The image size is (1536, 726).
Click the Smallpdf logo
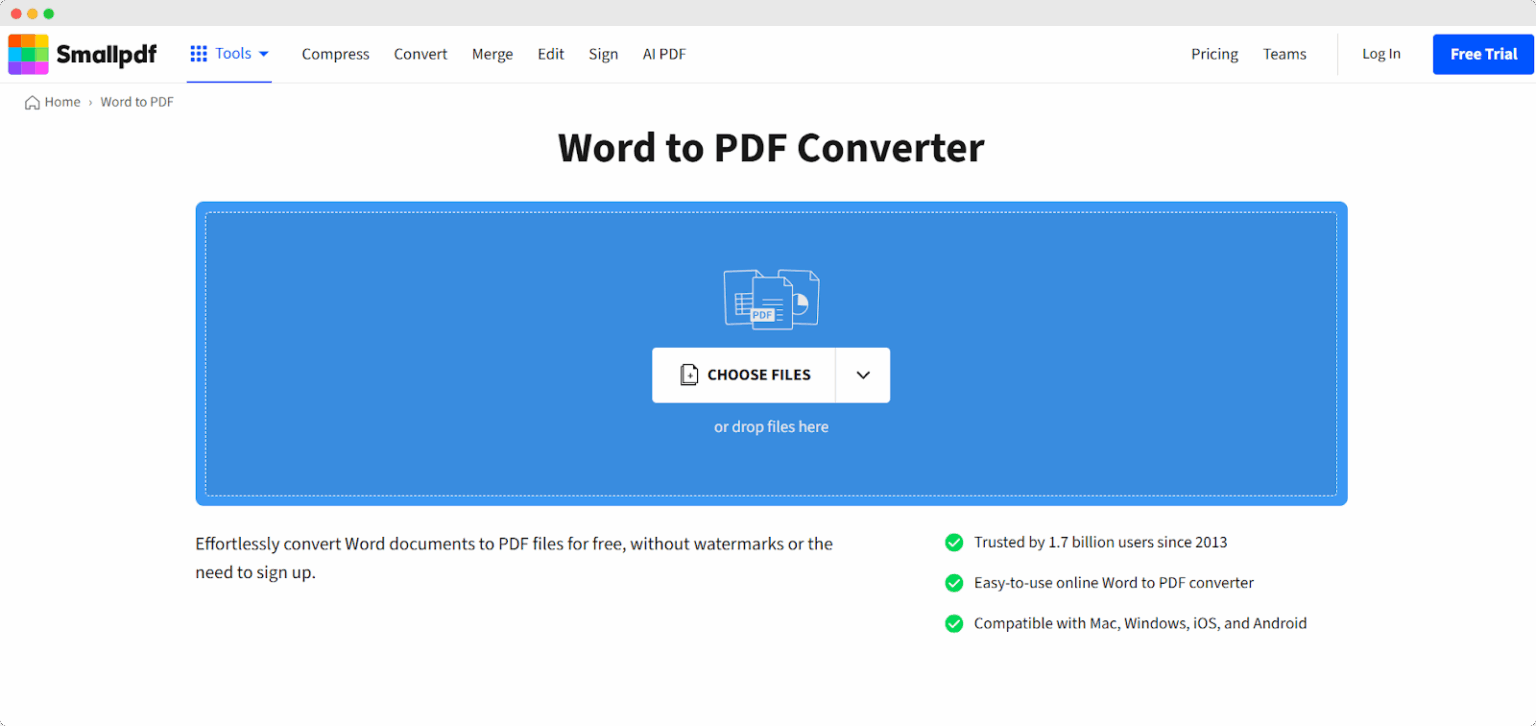83,53
